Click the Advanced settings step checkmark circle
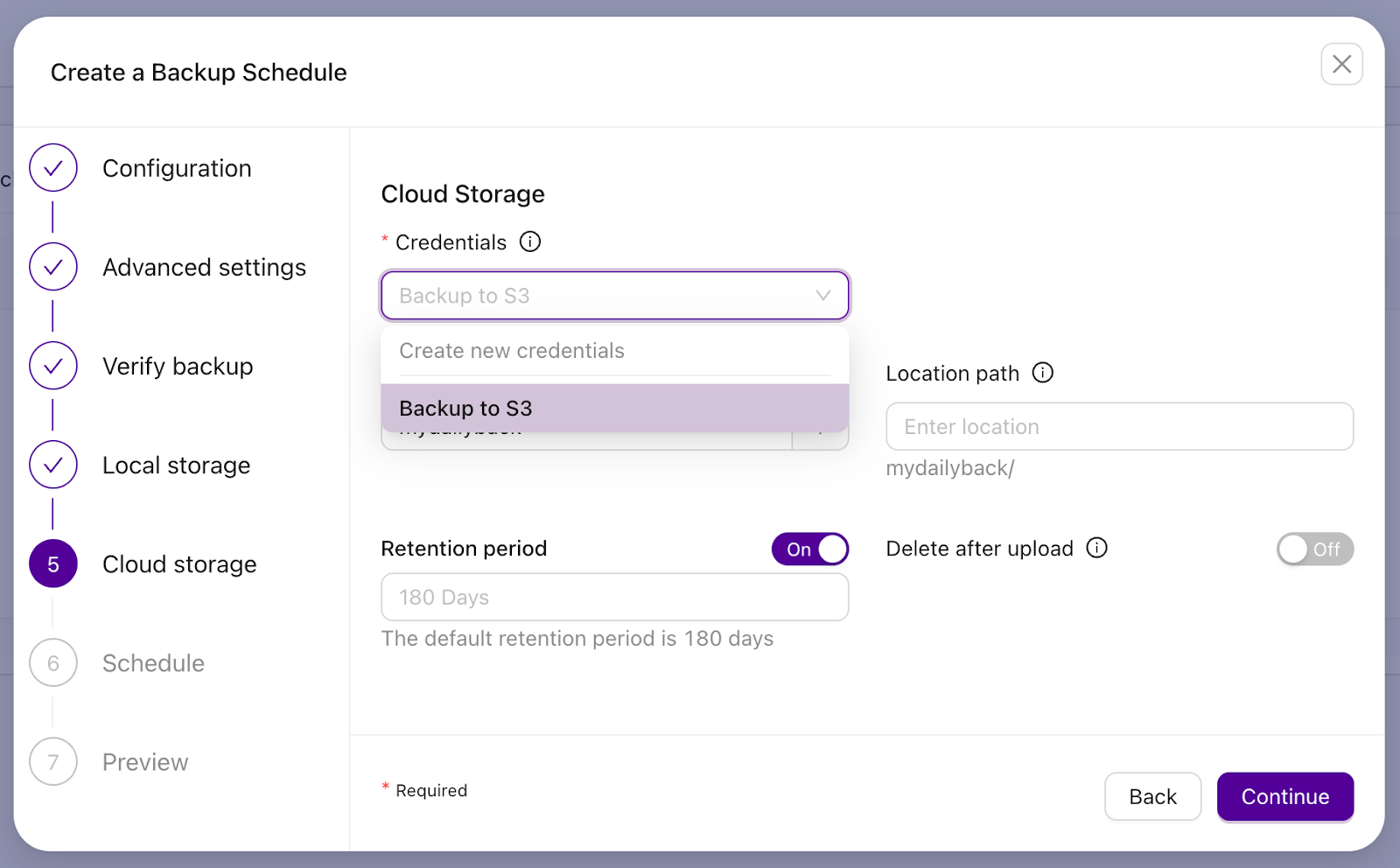Screen dimensions: 1400x868 coord(53,267)
